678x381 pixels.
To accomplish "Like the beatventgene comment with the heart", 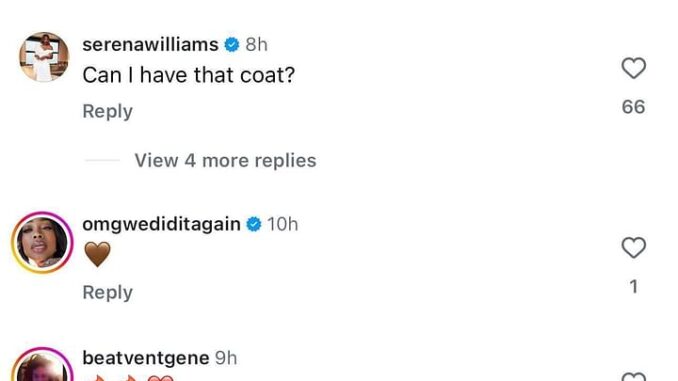I will click(x=633, y=377).
